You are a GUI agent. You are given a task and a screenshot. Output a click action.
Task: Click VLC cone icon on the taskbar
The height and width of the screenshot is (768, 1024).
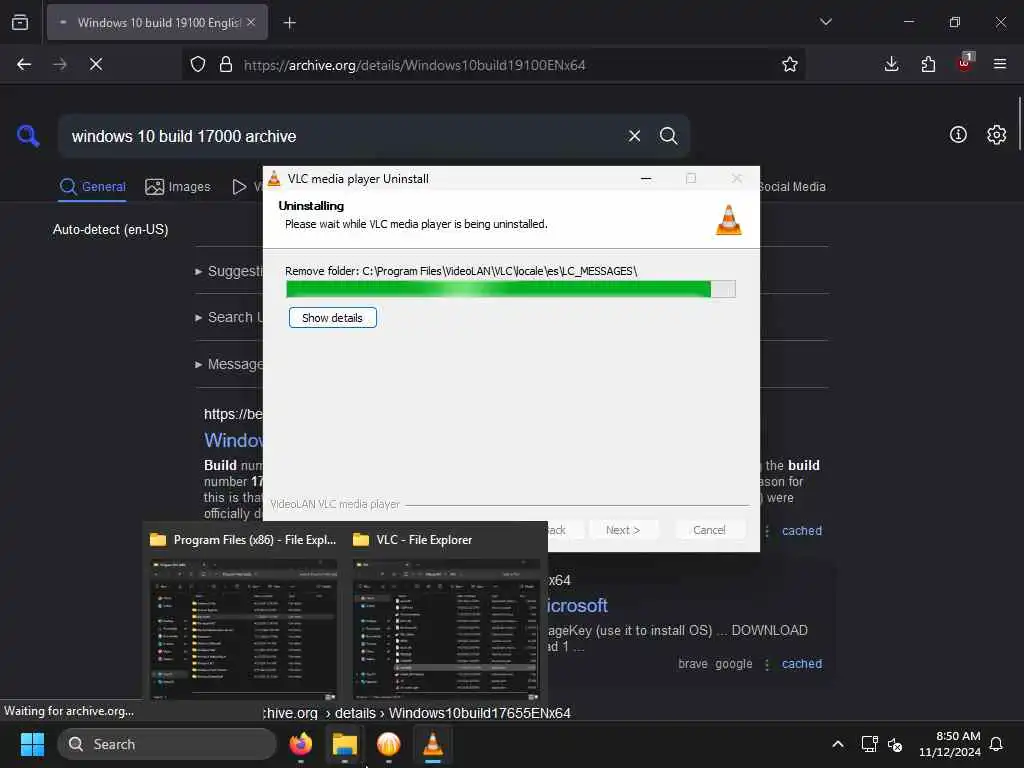[432, 744]
